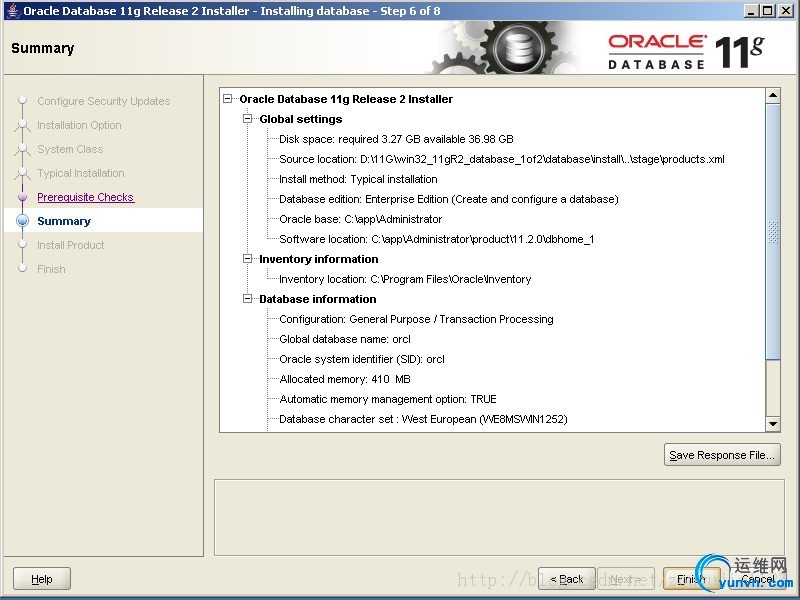The height and width of the screenshot is (600, 800).
Task: Select the Disk space required 3.27 GB row
Action: pyautogui.click(x=396, y=139)
